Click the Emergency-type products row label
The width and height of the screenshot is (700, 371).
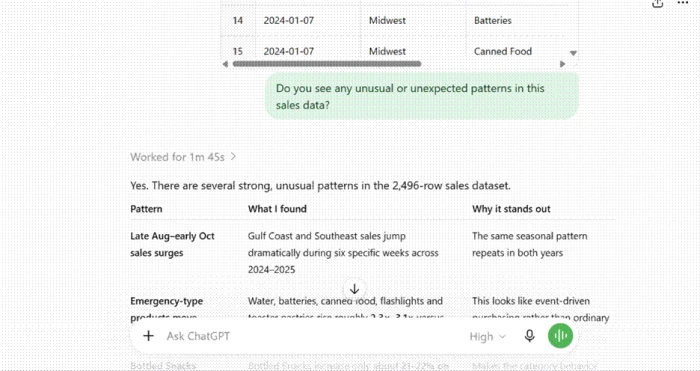point(167,309)
